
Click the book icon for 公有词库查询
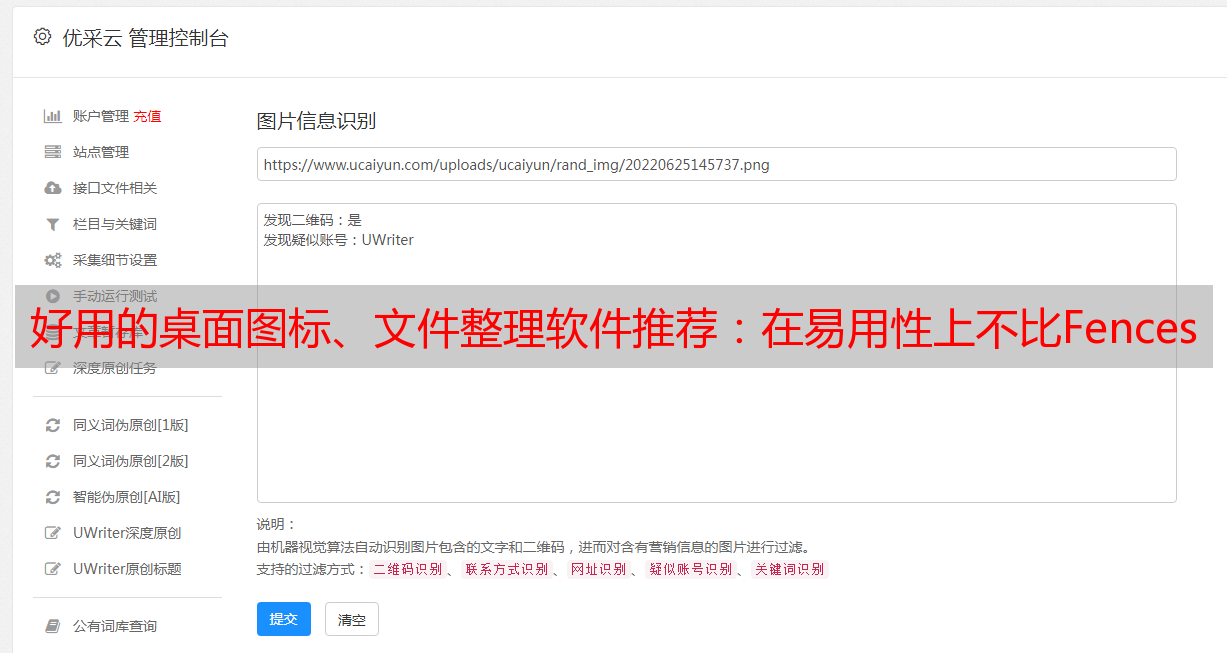pyautogui.click(x=53, y=626)
